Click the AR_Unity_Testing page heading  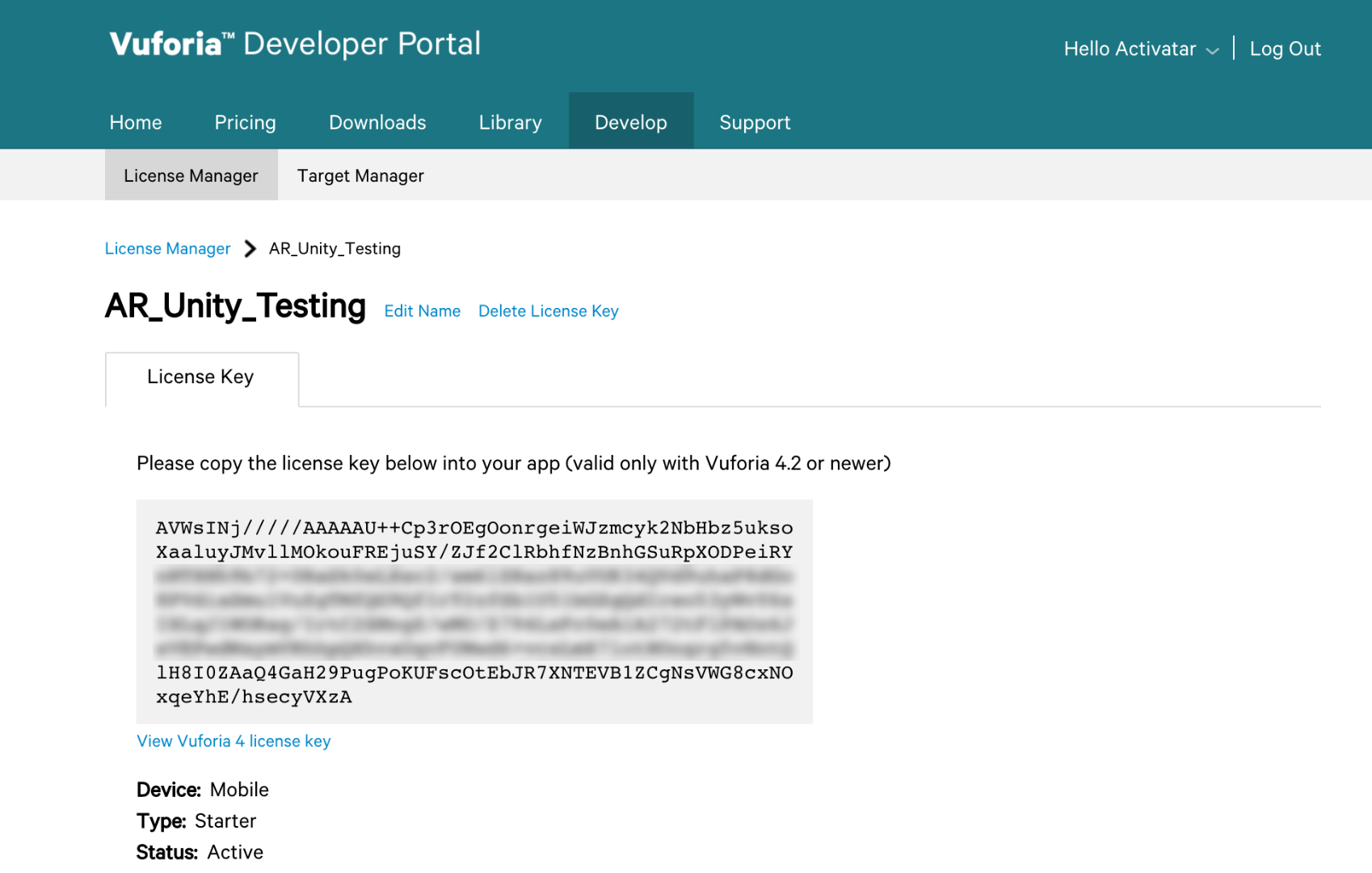(x=235, y=307)
